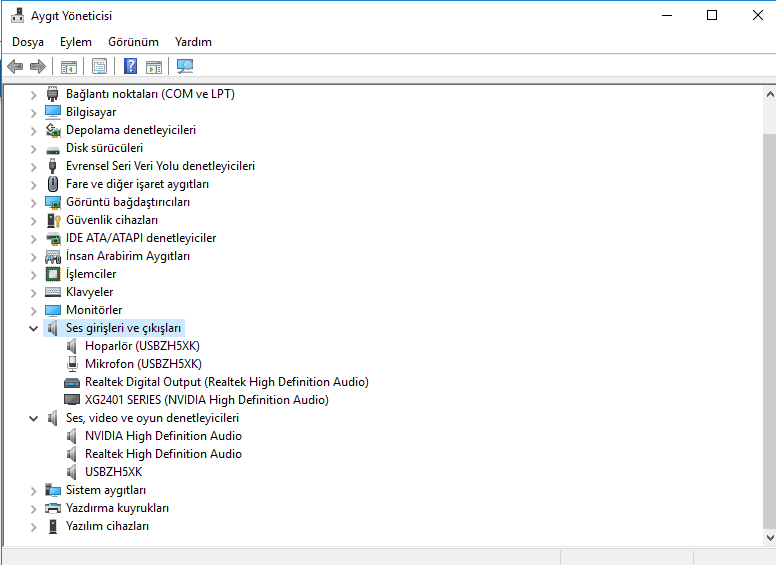Select Hoparlör (USBZH5XK) device
Viewport: 776px width, 565px height.
pos(143,346)
